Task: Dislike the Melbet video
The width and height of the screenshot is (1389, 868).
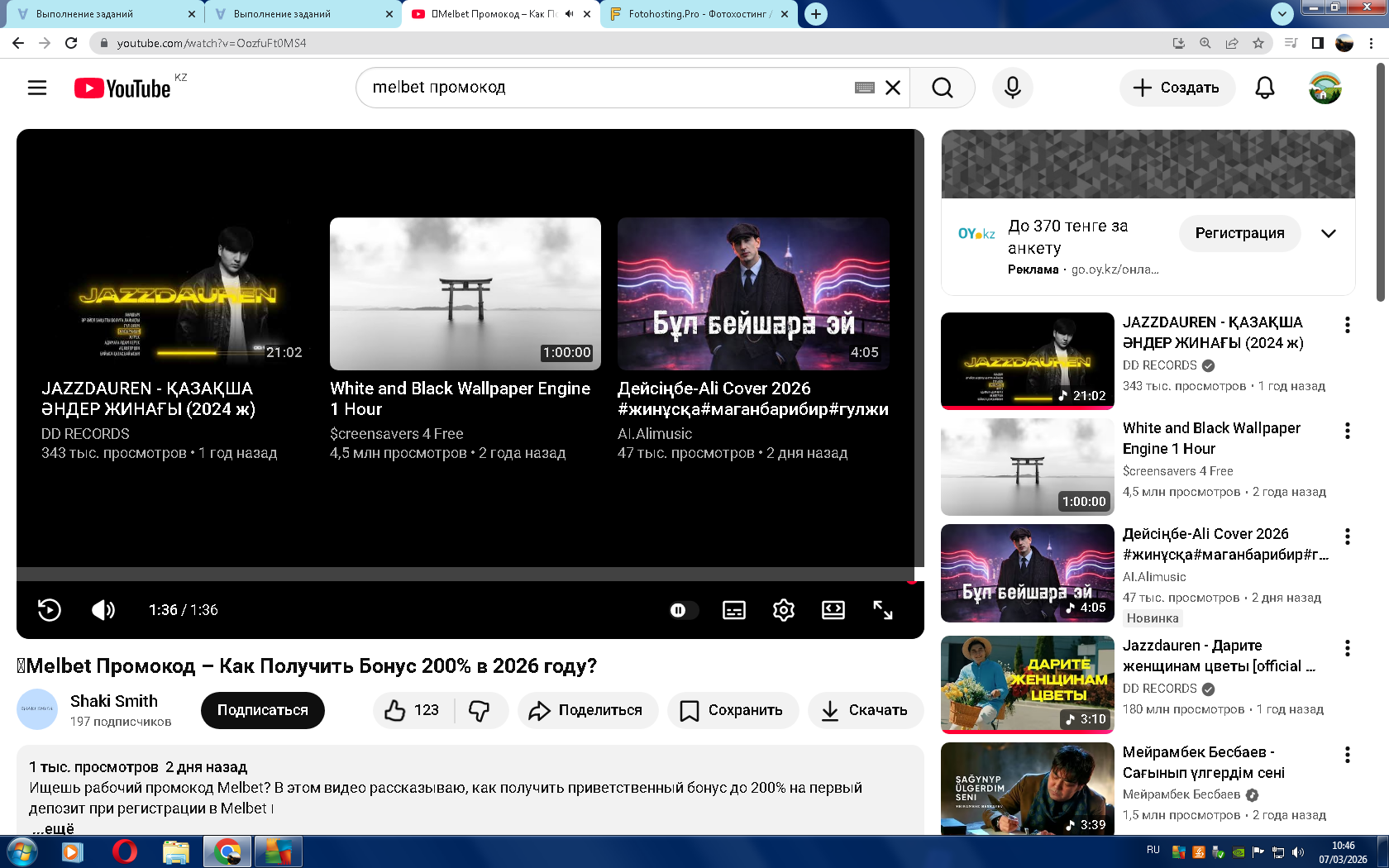Action: coord(480,710)
